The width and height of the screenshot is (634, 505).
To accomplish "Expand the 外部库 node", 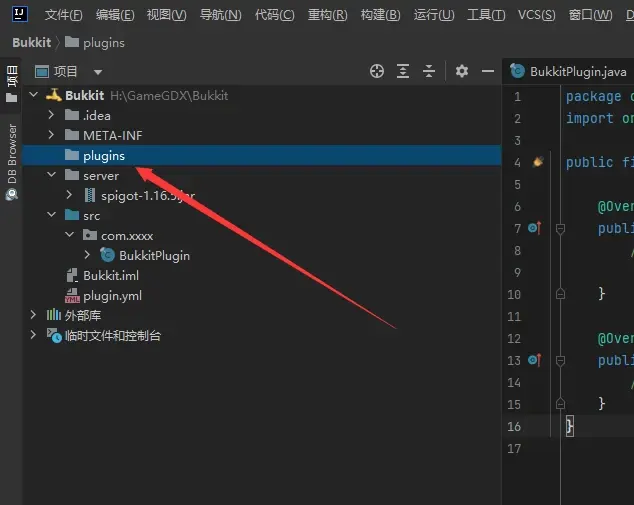I will (x=34, y=315).
